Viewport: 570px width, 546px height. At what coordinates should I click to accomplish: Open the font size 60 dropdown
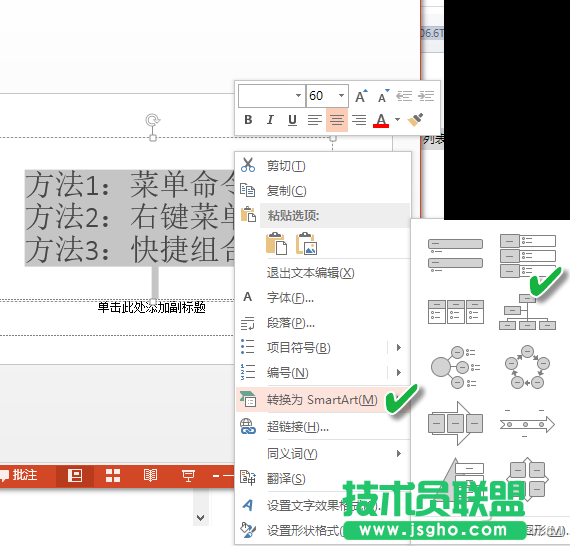click(x=341, y=96)
